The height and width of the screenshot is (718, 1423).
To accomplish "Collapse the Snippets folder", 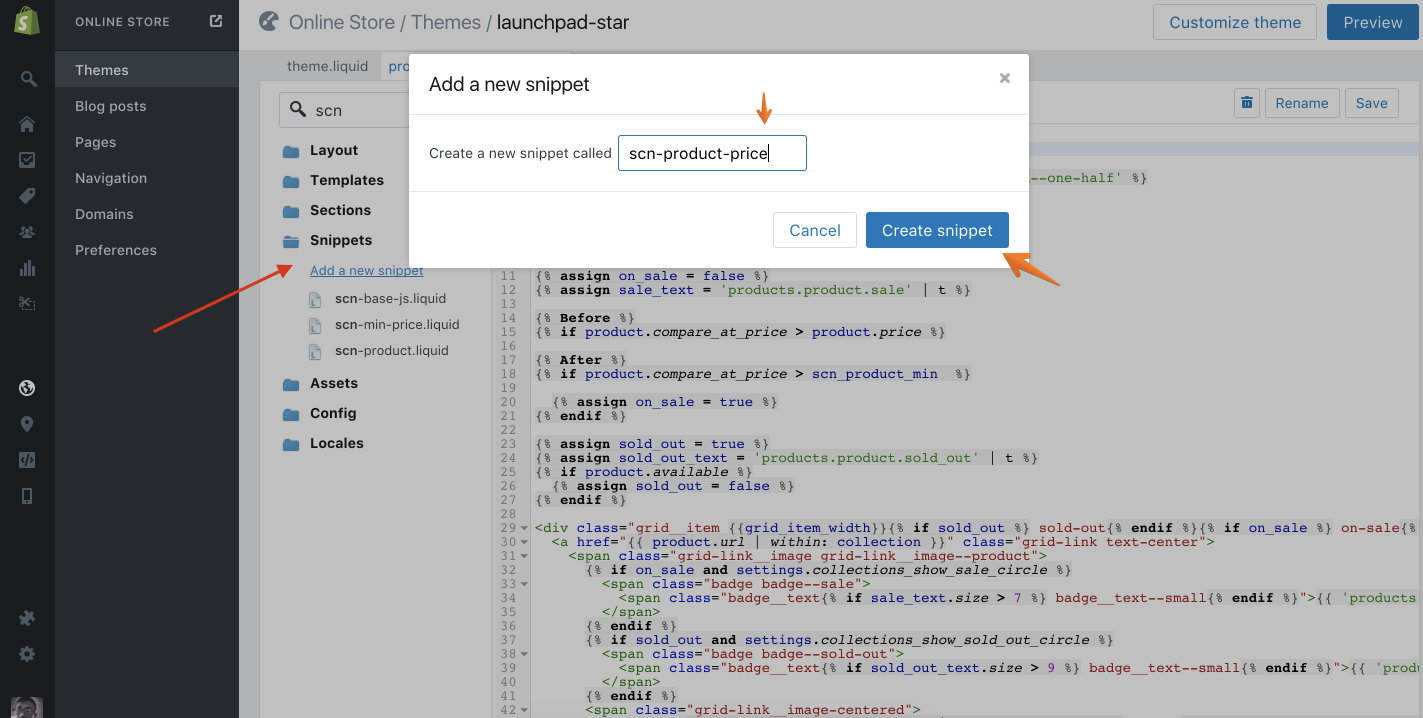I will click(340, 240).
